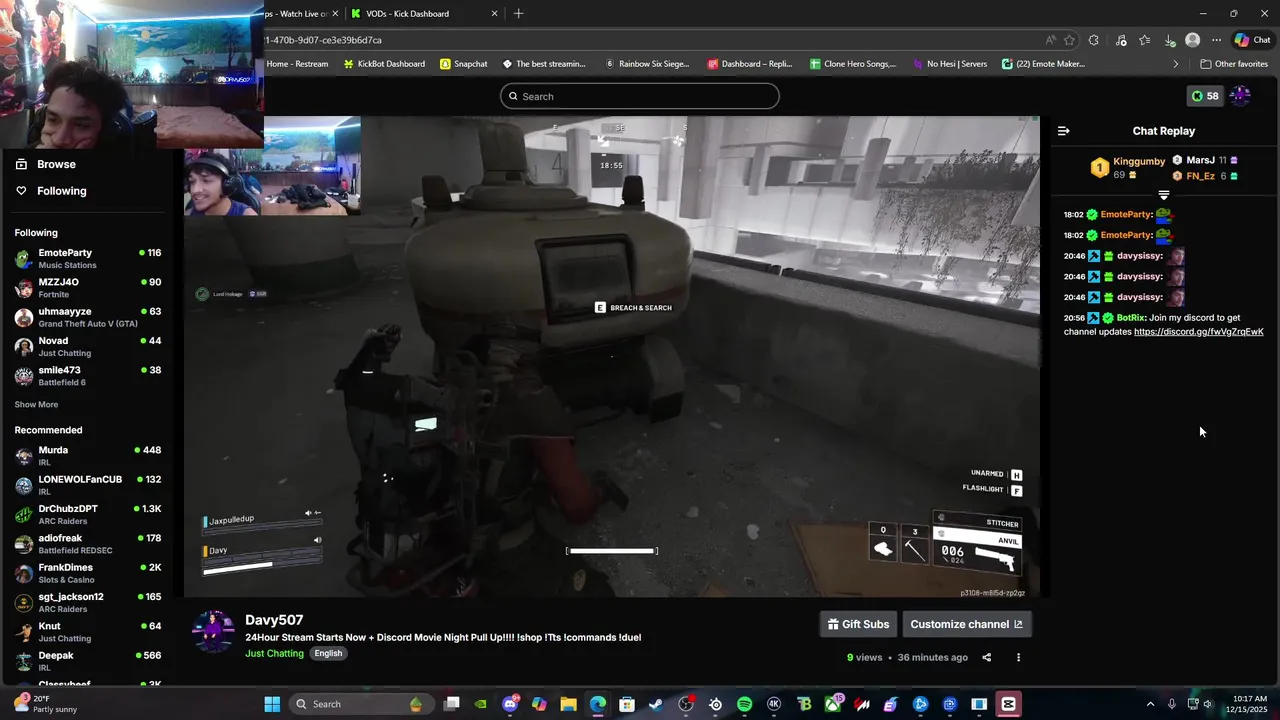Open the green 58 balance indicator

[x=1205, y=96]
